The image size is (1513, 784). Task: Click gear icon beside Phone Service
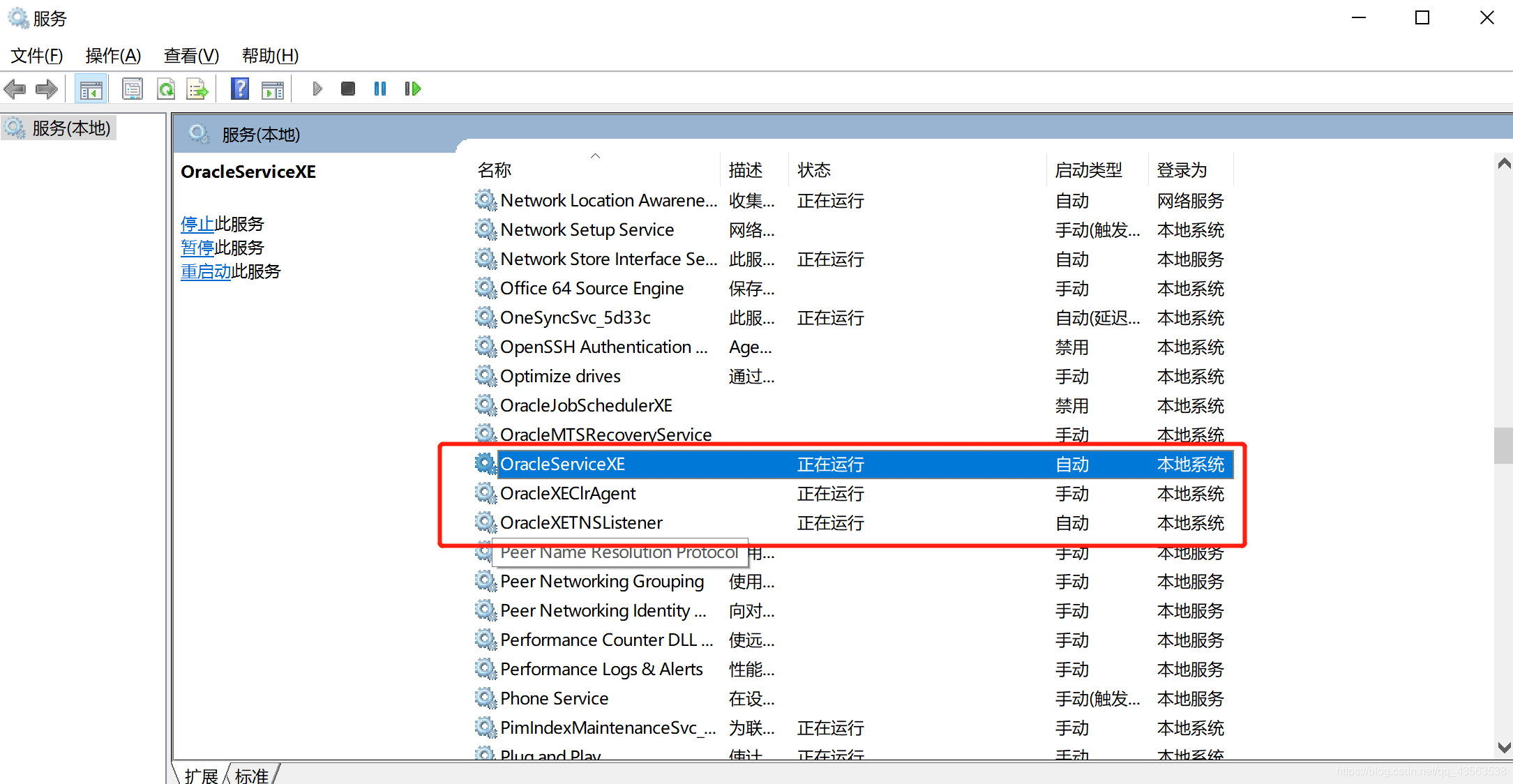485,698
